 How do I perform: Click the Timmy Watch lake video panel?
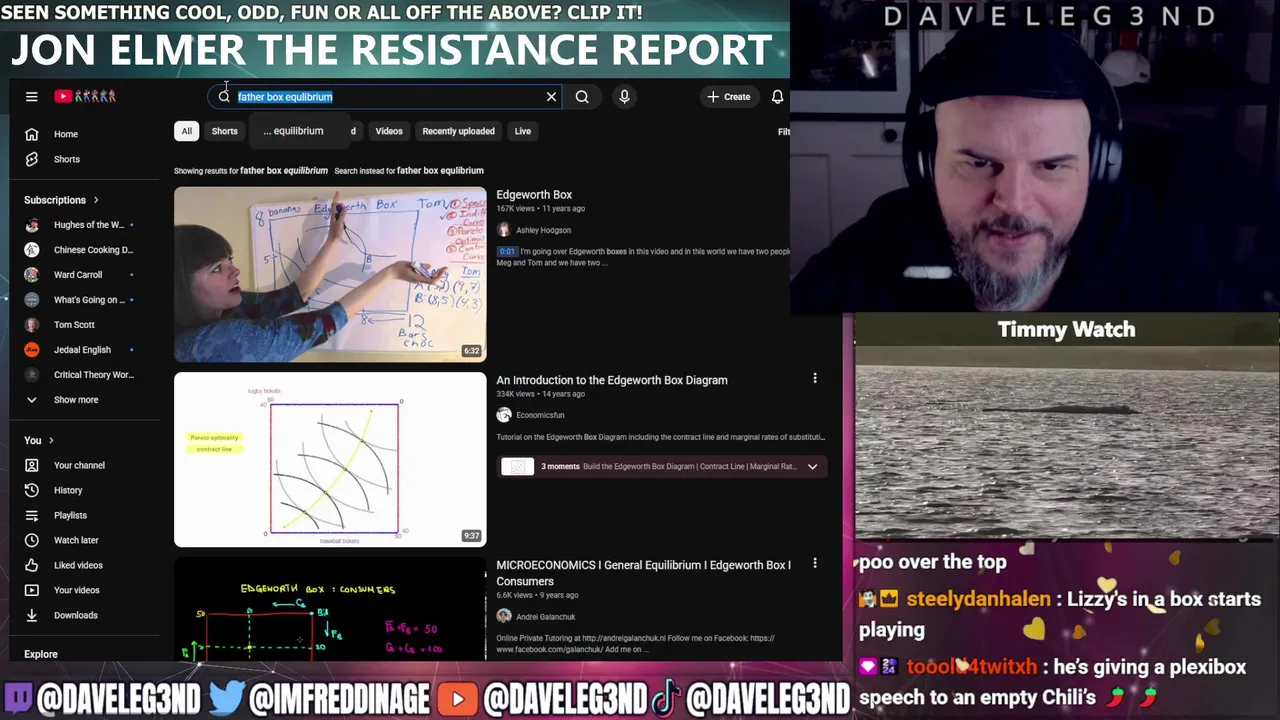[1066, 444]
